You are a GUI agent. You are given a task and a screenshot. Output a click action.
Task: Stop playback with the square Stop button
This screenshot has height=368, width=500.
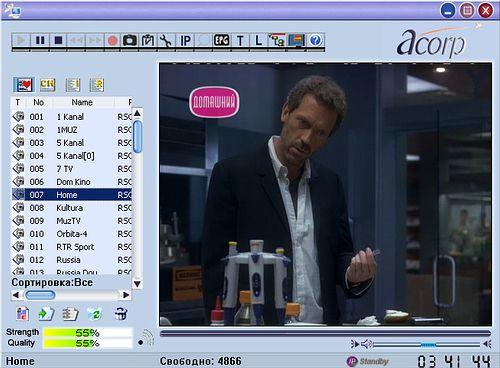pos(58,41)
